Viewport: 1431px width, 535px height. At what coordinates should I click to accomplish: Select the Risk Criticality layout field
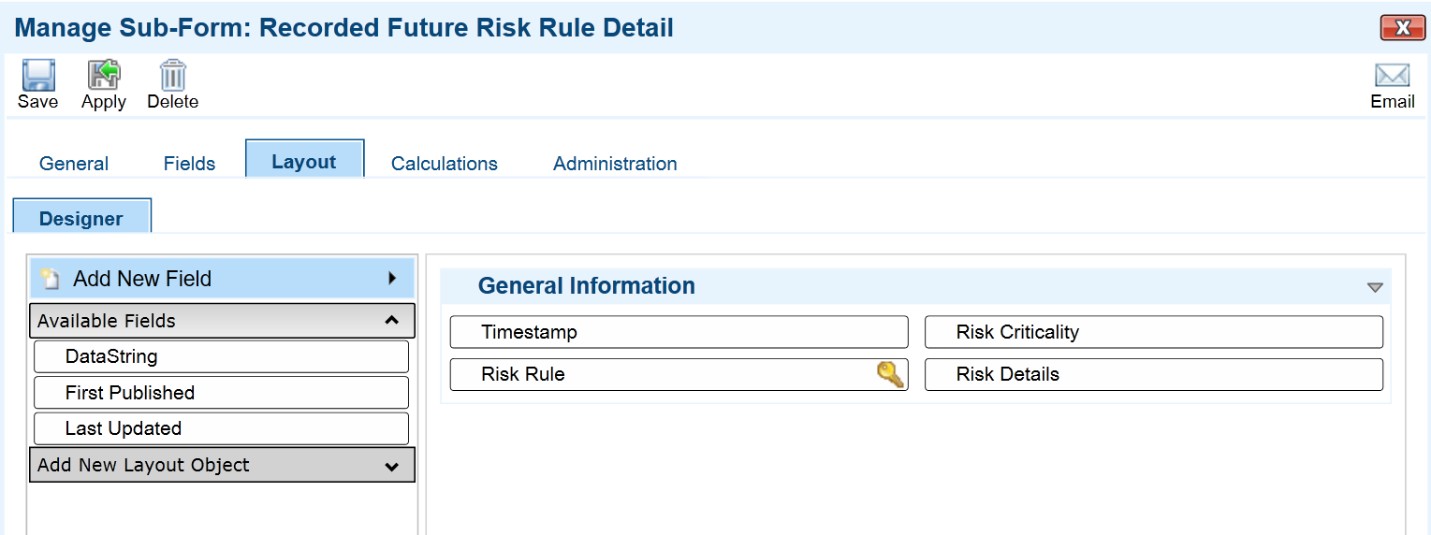tap(1154, 332)
